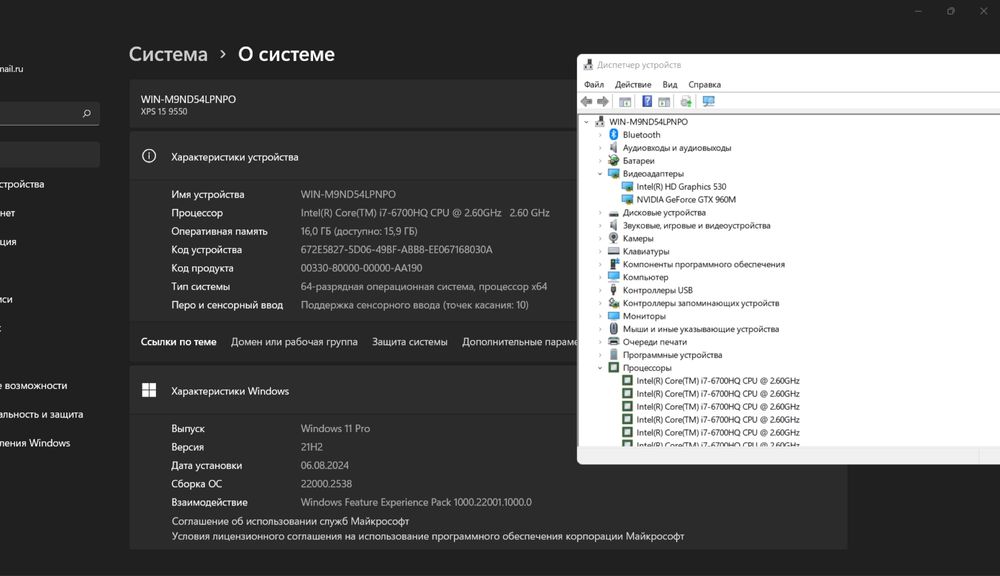Click the search magnifier icon in Settings
This screenshot has width=1000, height=576.
[87, 114]
